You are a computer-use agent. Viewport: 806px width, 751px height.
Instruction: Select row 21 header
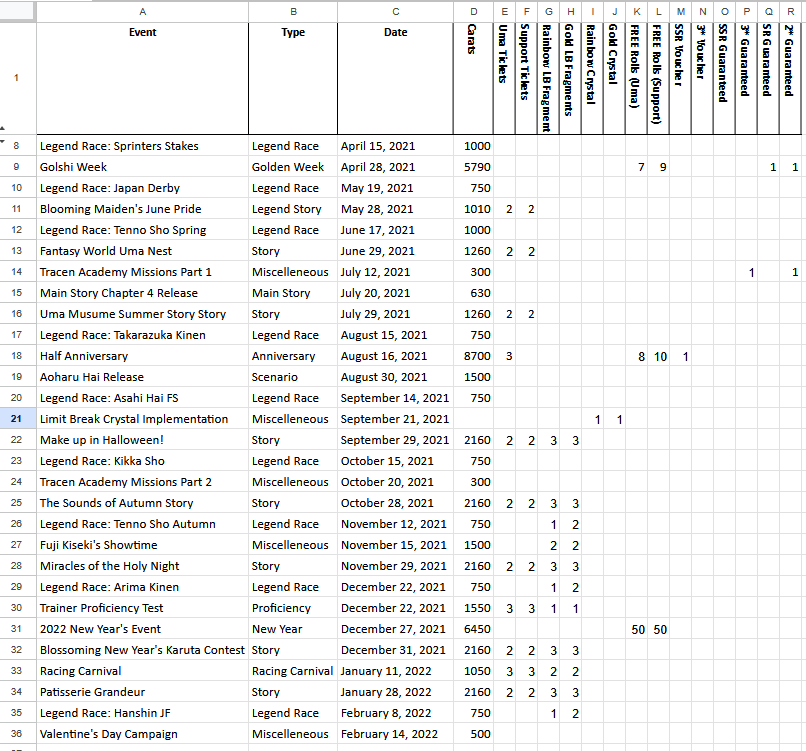point(16,419)
